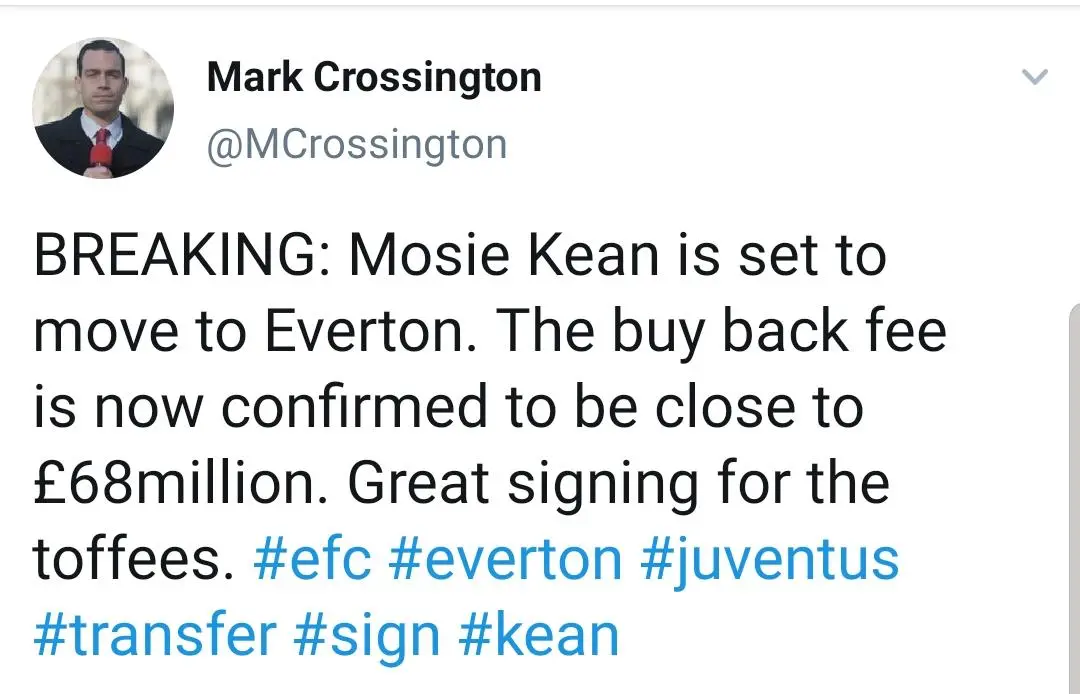Image resolution: width=1080 pixels, height=694 pixels.
Task: Open the Mark Crossington display name link
Action: pos(374,78)
